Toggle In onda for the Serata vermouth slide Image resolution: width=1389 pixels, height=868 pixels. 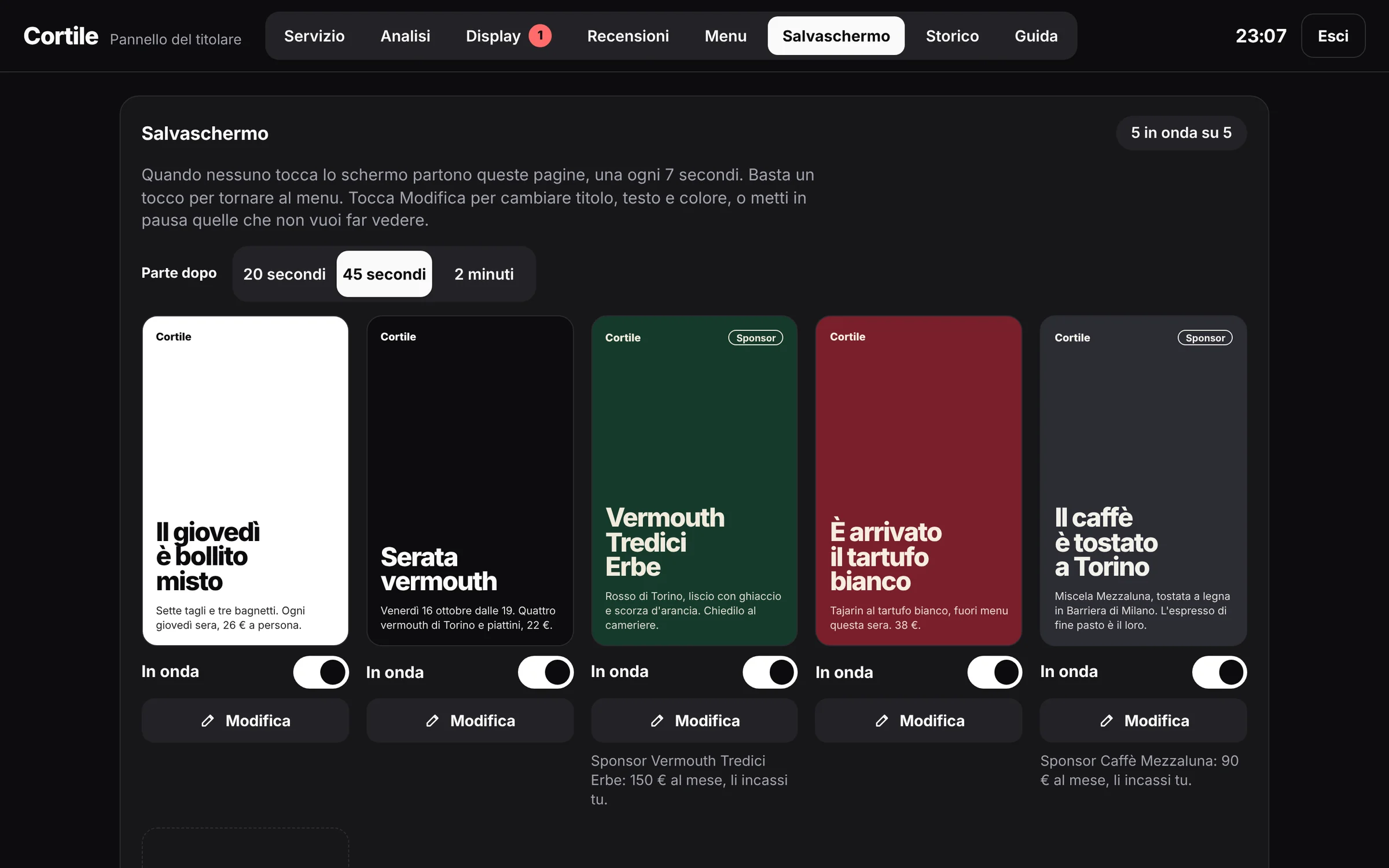(x=545, y=672)
